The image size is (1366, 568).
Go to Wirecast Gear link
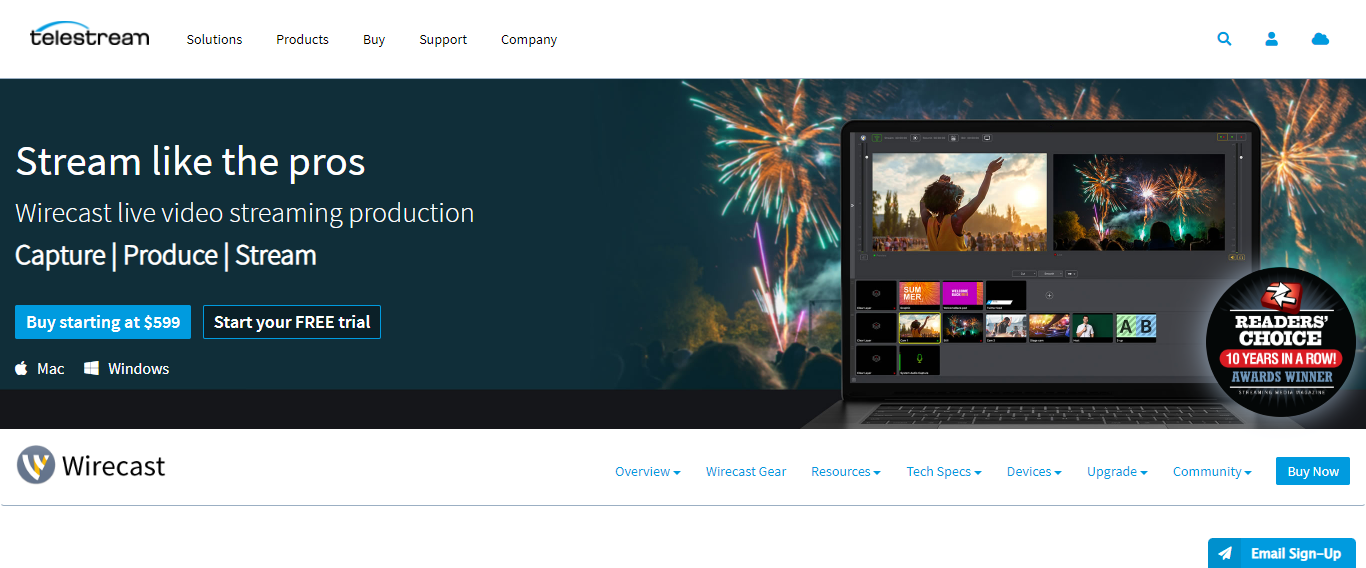pyautogui.click(x=746, y=472)
